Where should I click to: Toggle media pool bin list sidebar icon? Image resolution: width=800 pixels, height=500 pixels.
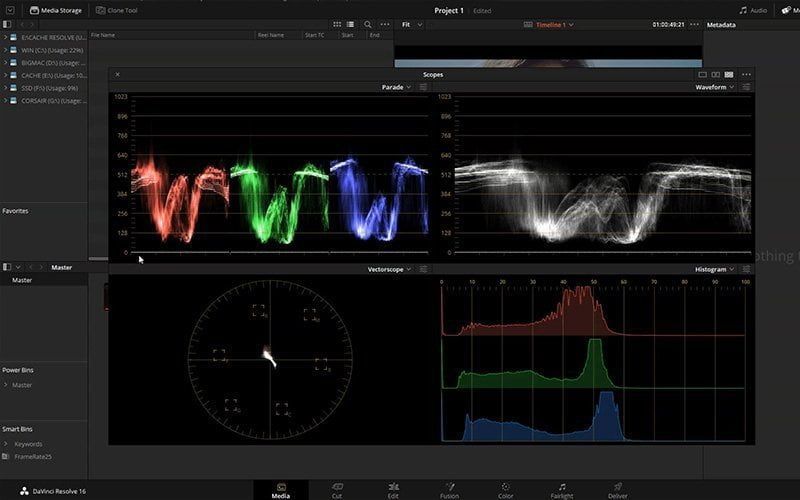pyautogui.click(x=7, y=267)
